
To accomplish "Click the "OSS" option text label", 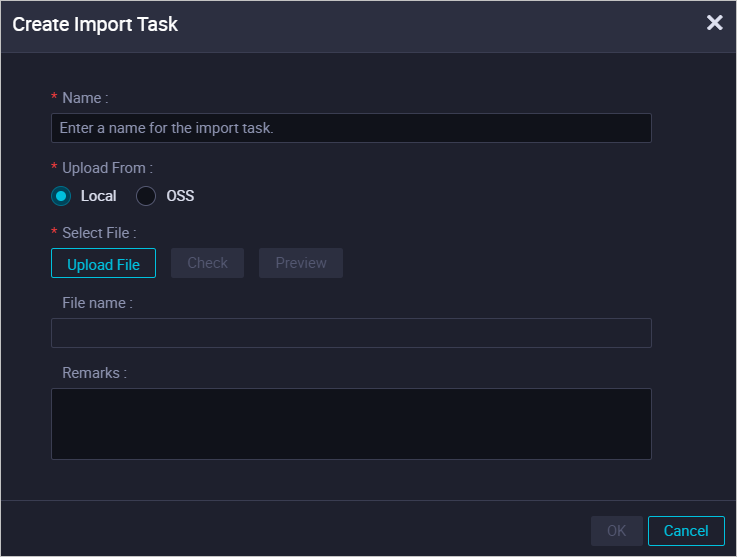I will (x=180, y=196).
